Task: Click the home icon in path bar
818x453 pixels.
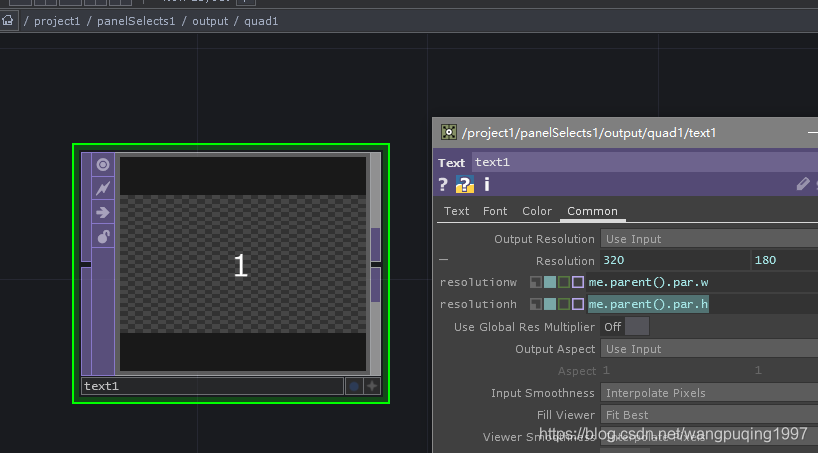Action: pos(7,21)
